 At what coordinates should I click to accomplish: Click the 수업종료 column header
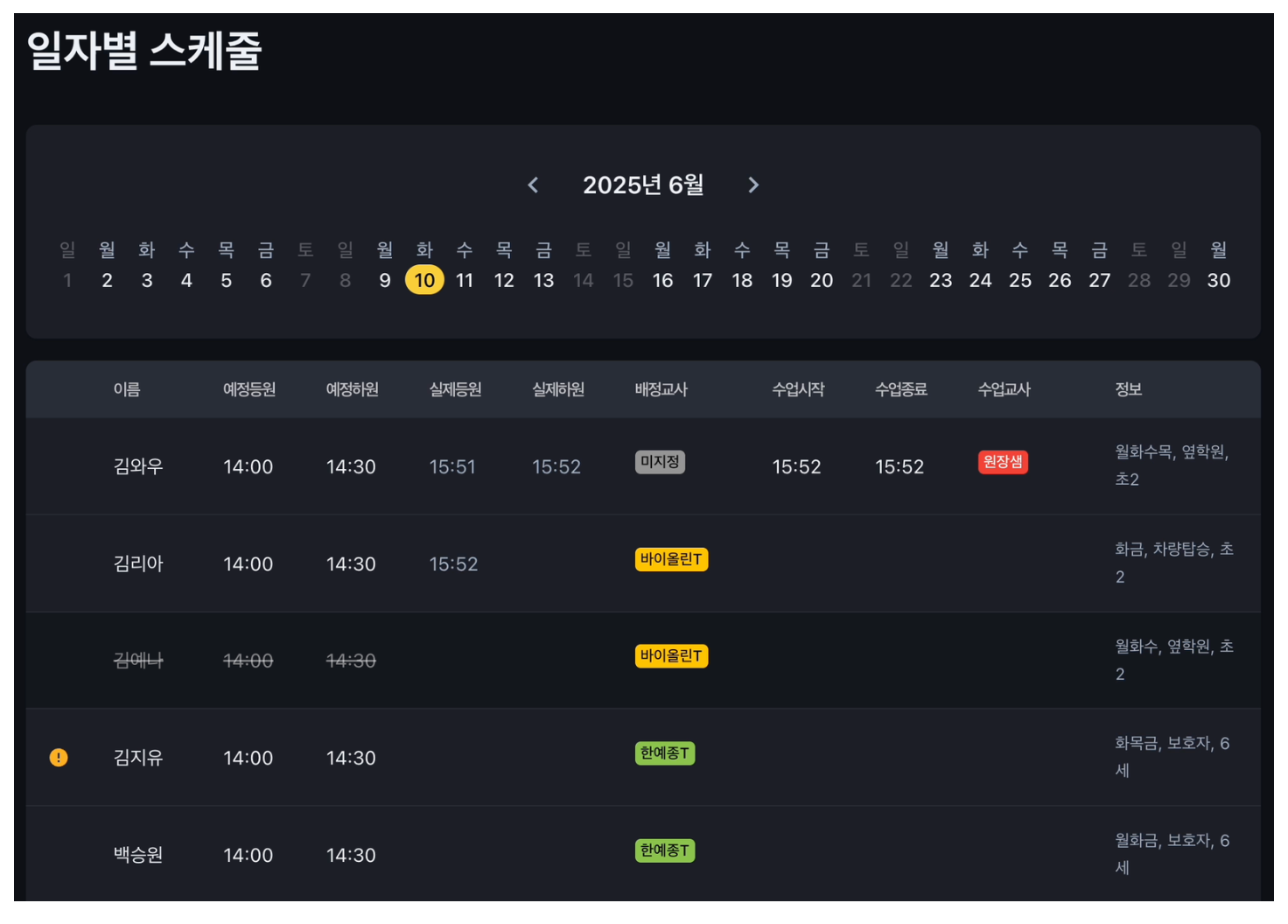[x=901, y=389]
